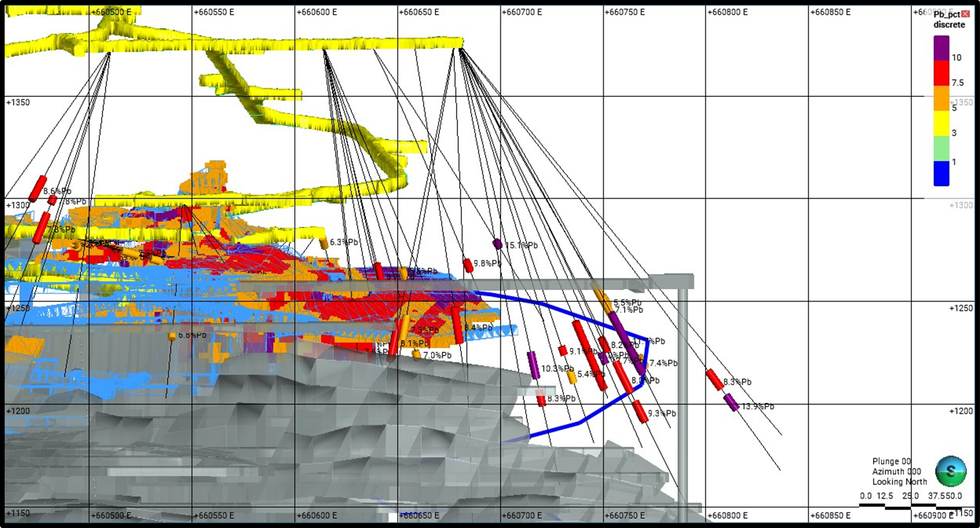Select the orange 7.0%Pb interval marker
The image size is (980, 528).
point(416,355)
